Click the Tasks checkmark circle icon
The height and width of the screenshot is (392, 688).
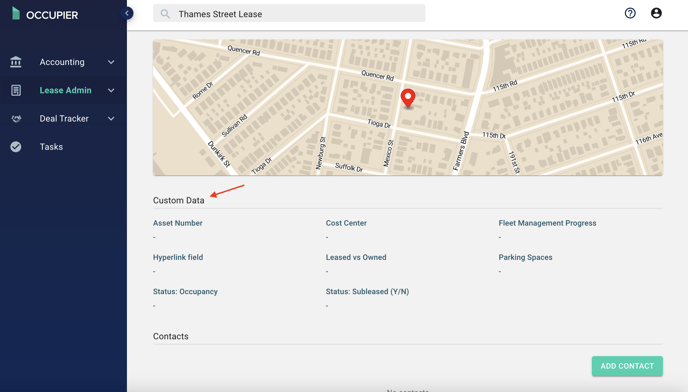[x=16, y=147]
